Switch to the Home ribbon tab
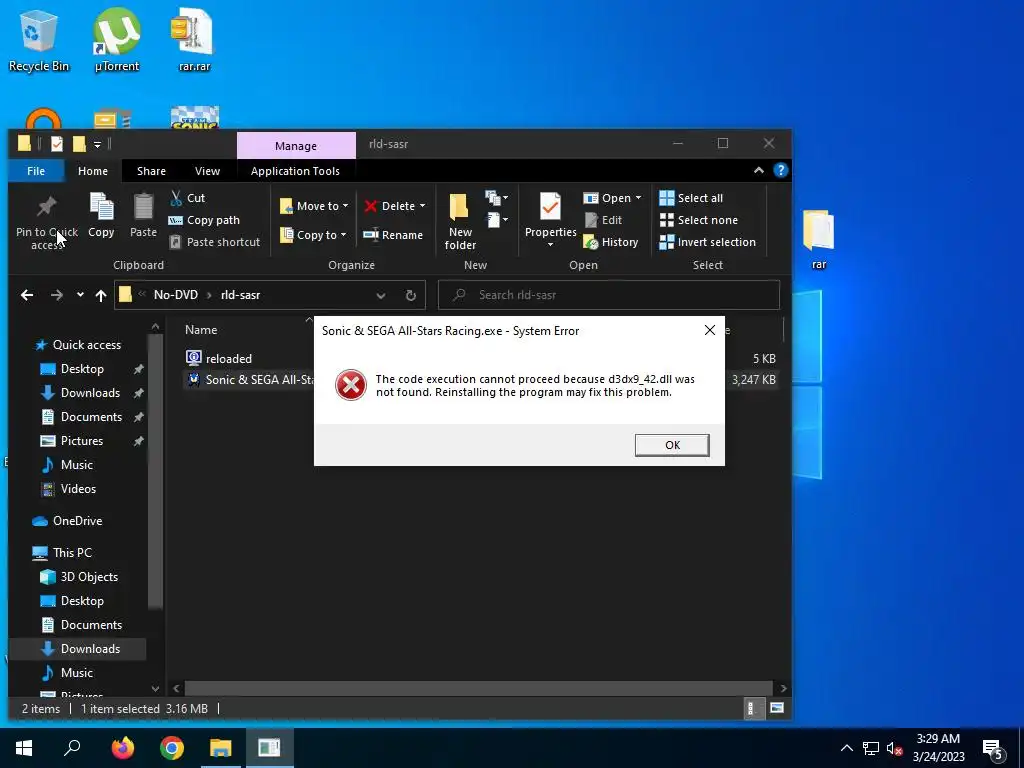 pyautogui.click(x=93, y=171)
